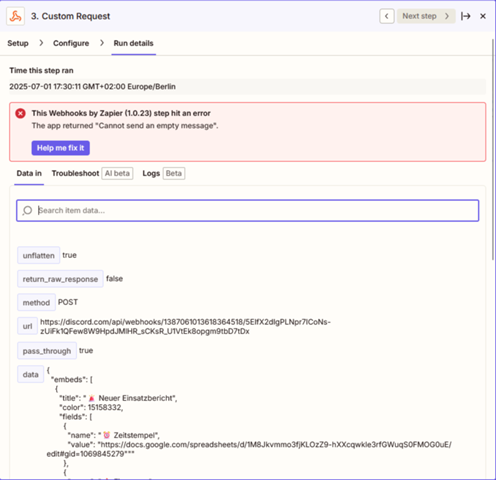Image resolution: width=496 pixels, height=480 pixels.
Task: Select the Run details tab
Action: [x=133, y=43]
